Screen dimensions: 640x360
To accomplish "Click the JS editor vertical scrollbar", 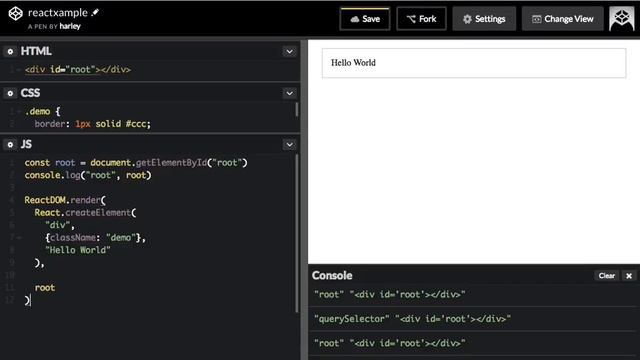I will coord(296,233).
